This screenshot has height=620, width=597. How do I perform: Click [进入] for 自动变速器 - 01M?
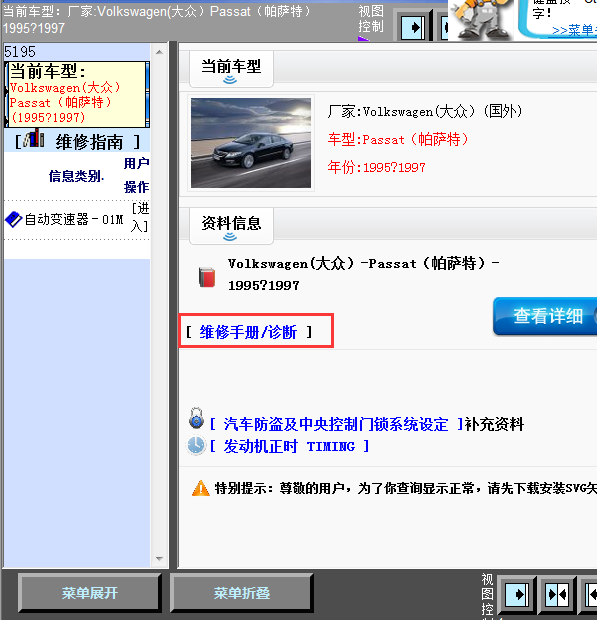coord(140,217)
